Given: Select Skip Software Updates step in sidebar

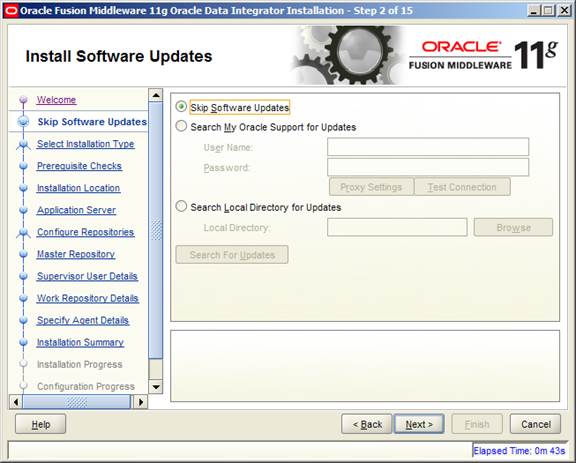Looking at the screenshot, I should coord(92,122).
